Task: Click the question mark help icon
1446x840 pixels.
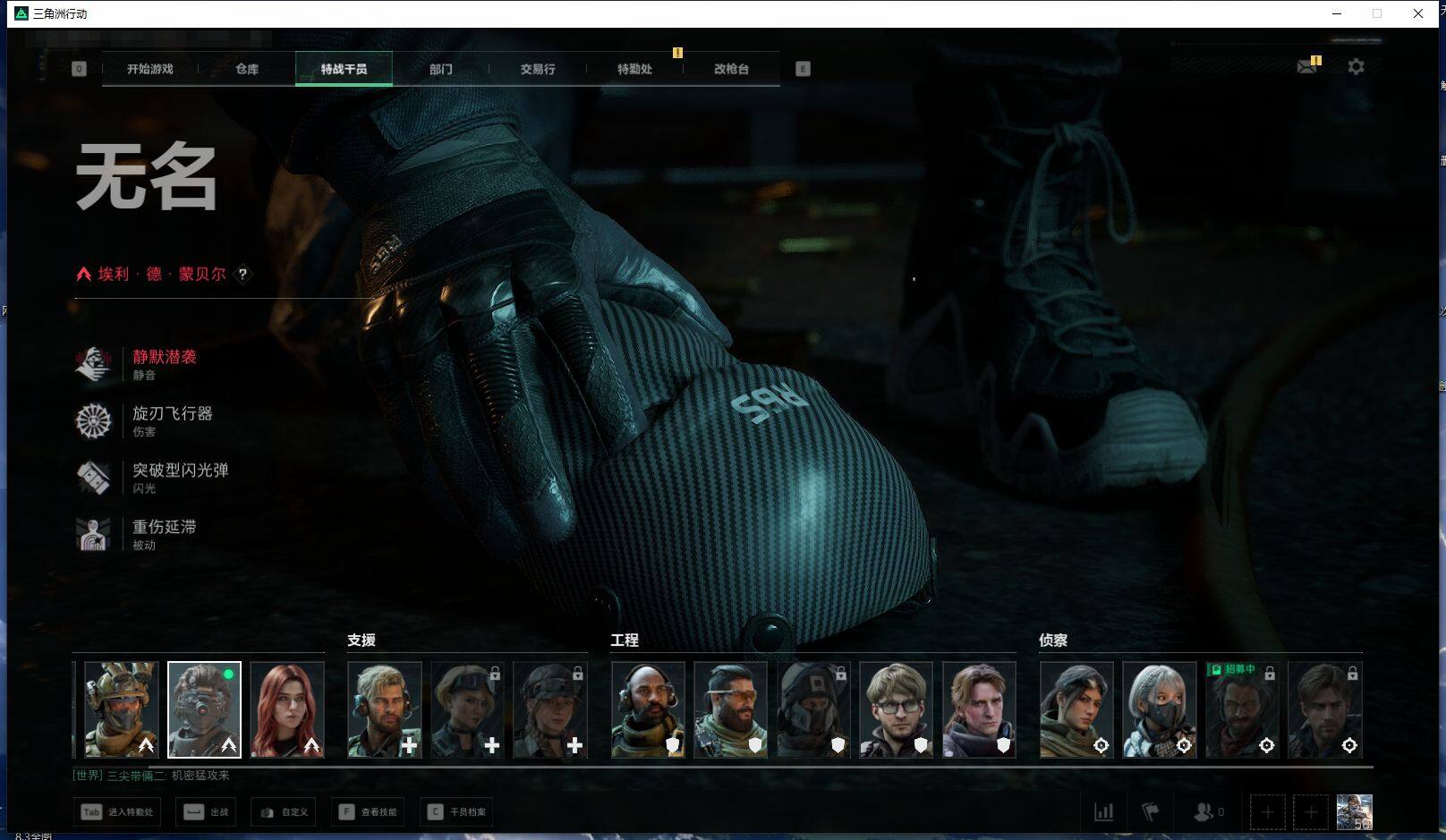Action: (242, 275)
